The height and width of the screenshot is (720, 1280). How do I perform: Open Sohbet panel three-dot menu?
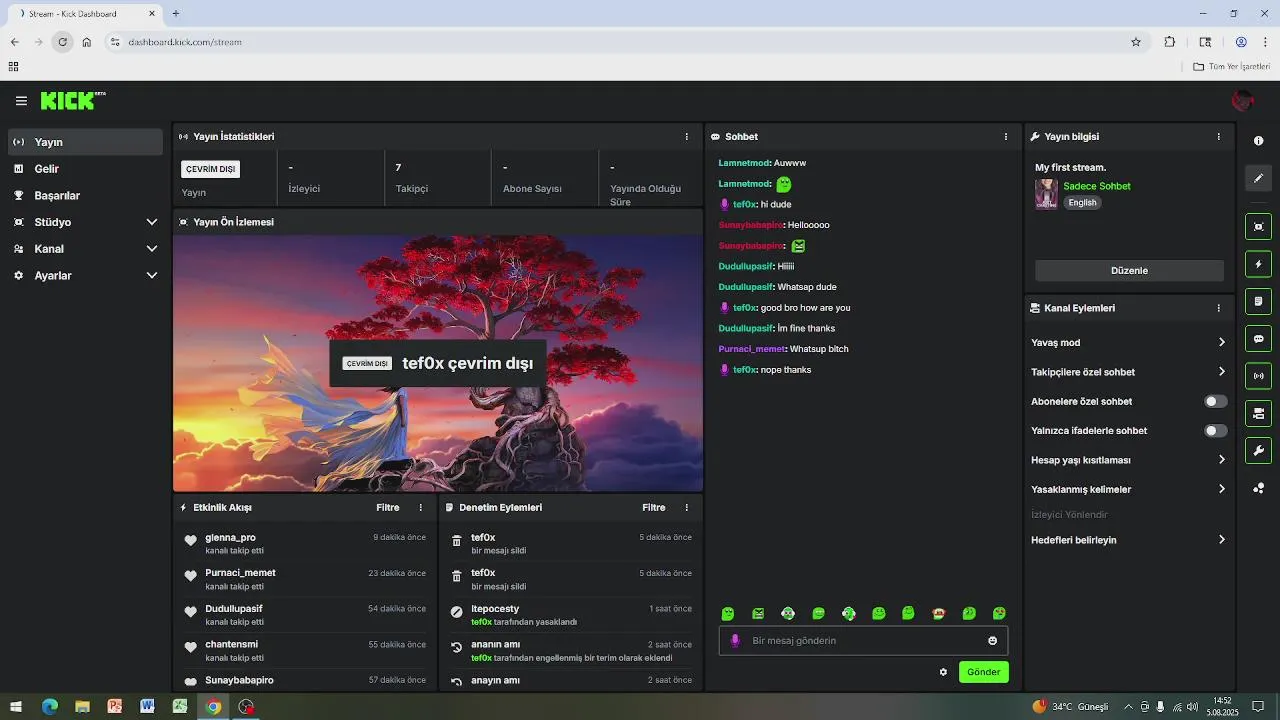point(1006,136)
